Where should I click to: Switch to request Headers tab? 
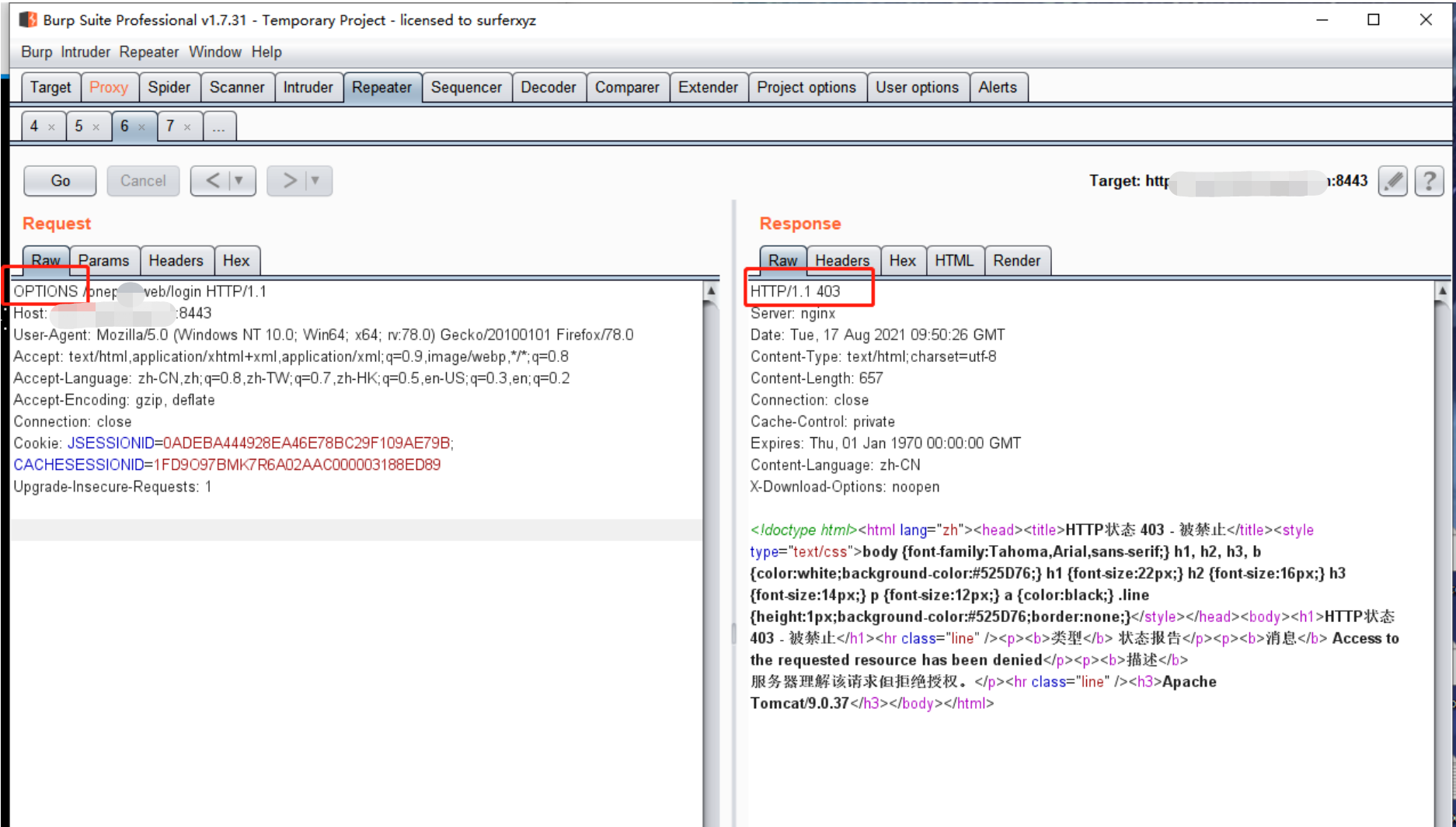(176, 260)
